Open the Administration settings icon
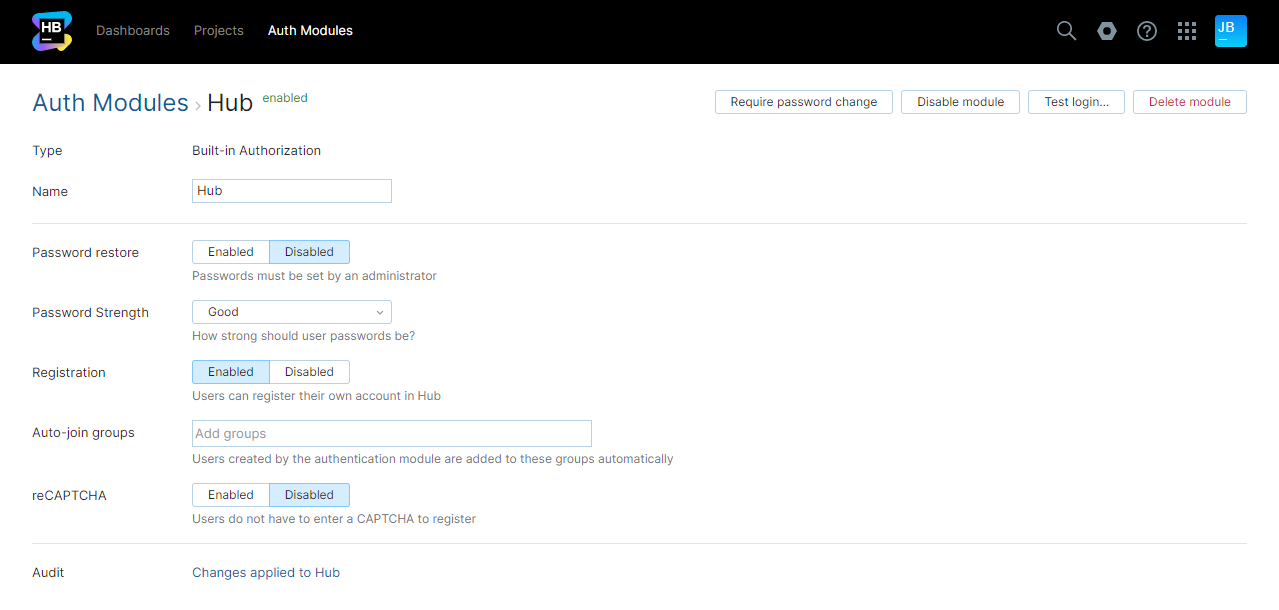Screen dimensions: 1279x610 [1106, 31]
